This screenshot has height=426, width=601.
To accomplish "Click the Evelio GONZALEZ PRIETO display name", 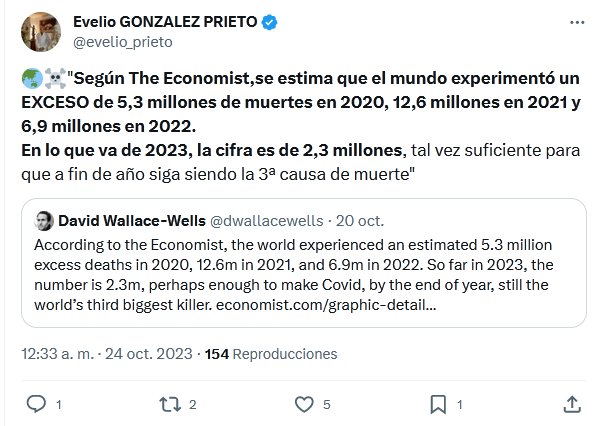I will click(178, 22).
